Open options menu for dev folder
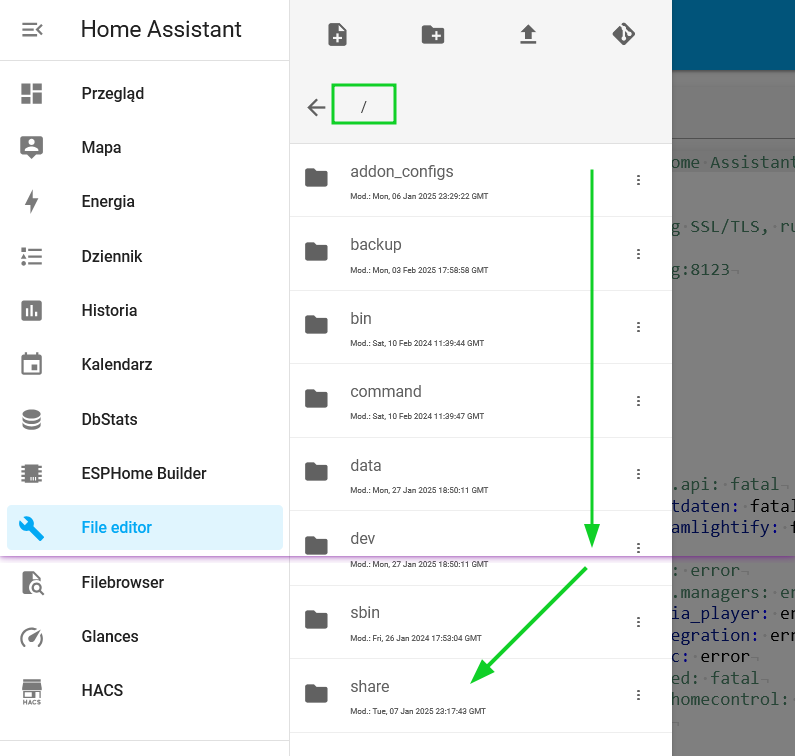The width and height of the screenshot is (795, 756). click(x=638, y=548)
